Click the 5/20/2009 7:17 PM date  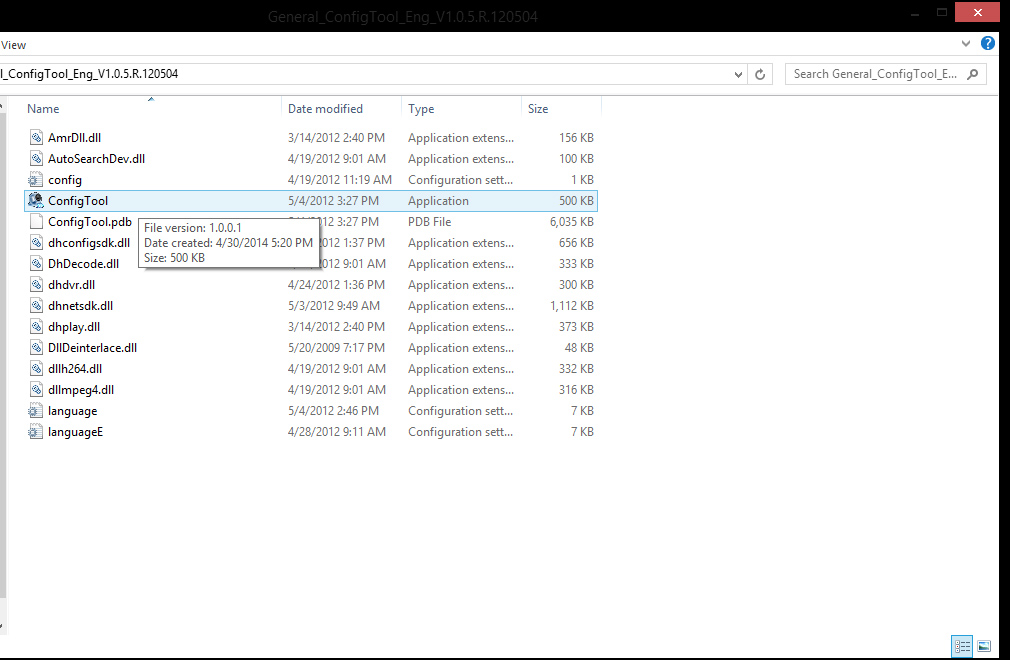click(336, 348)
